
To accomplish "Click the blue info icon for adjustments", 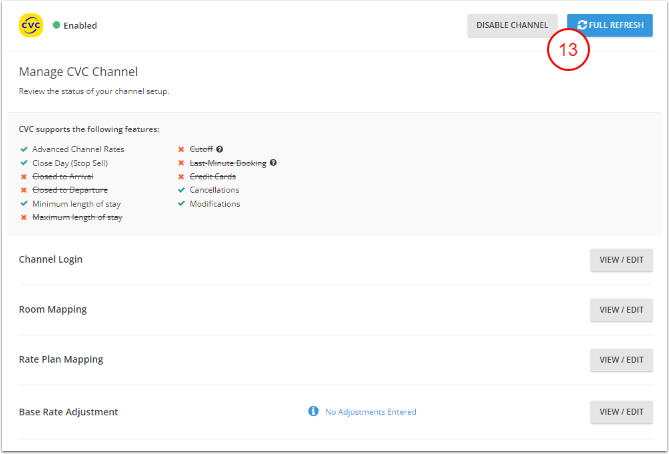I will tap(313, 411).
